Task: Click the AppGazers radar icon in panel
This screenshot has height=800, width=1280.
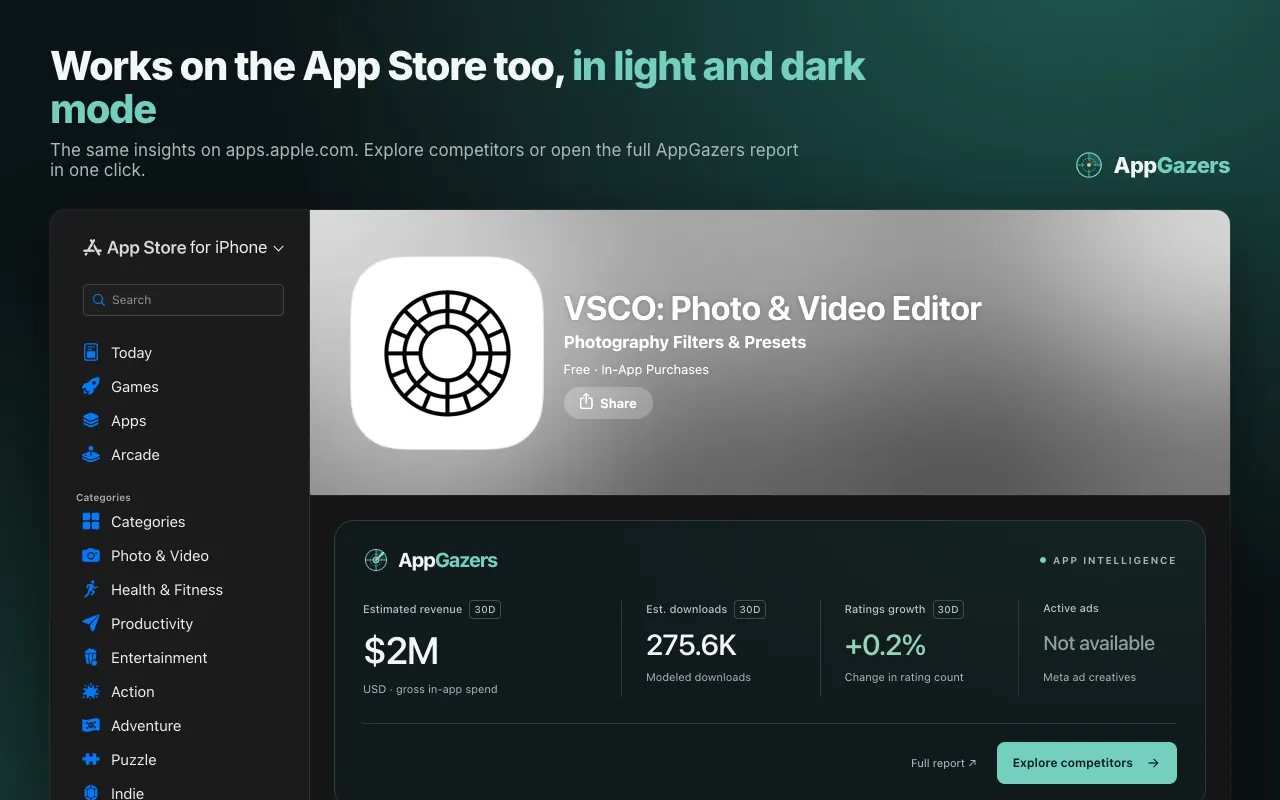Action: click(x=376, y=560)
